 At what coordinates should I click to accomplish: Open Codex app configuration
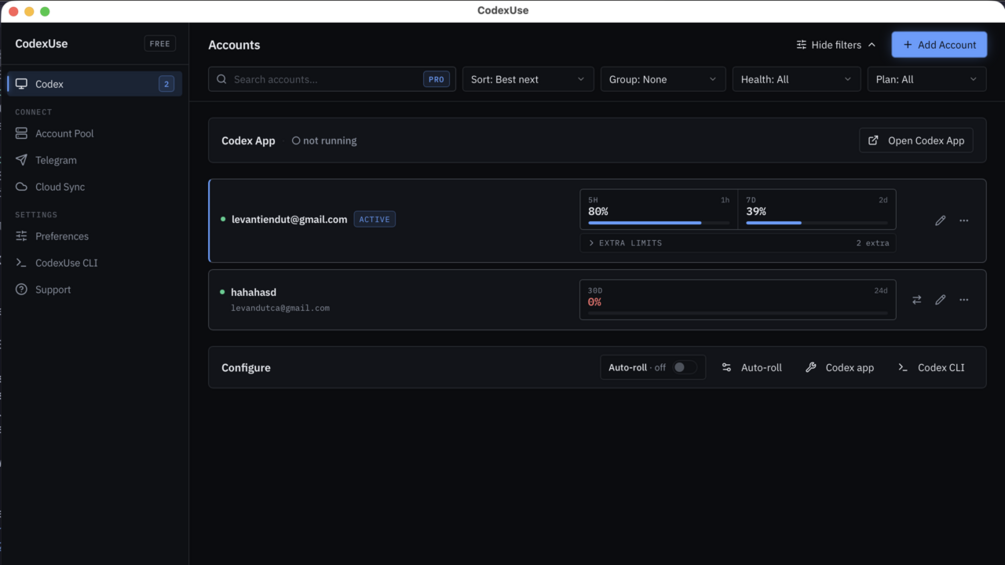coord(840,368)
